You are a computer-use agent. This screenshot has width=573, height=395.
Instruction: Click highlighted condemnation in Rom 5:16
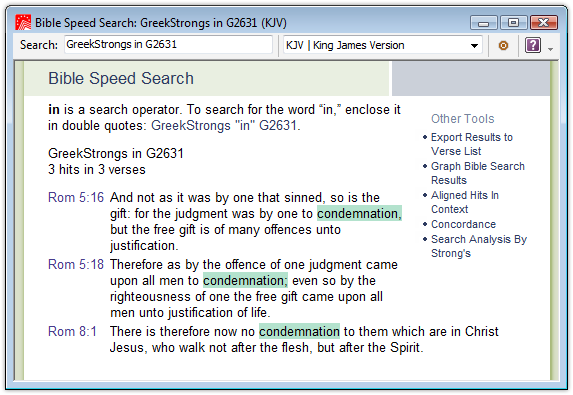(x=359, y=213)
